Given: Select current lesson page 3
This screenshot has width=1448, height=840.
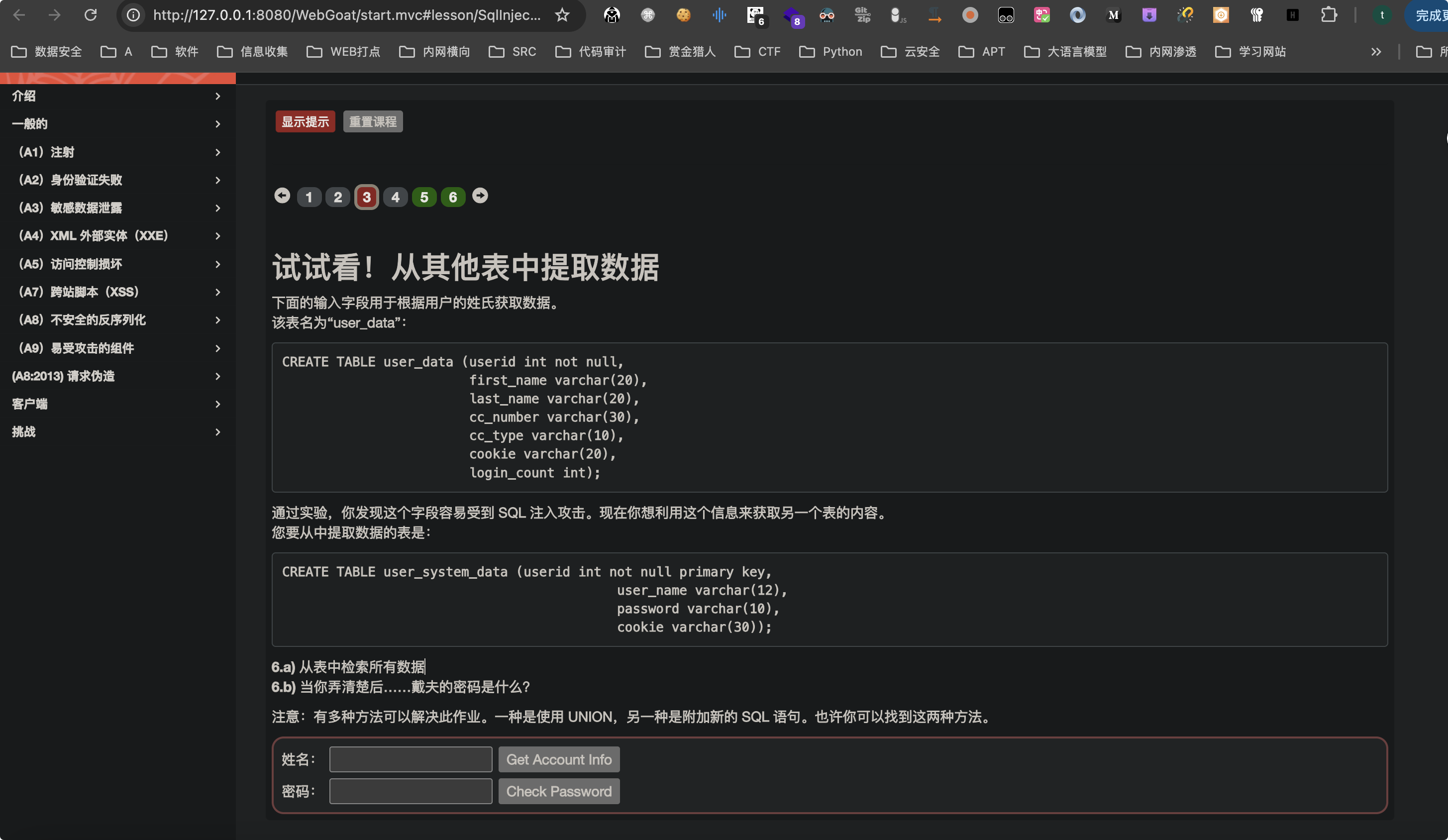Looking at the screenshot, I should pos(367,197).
